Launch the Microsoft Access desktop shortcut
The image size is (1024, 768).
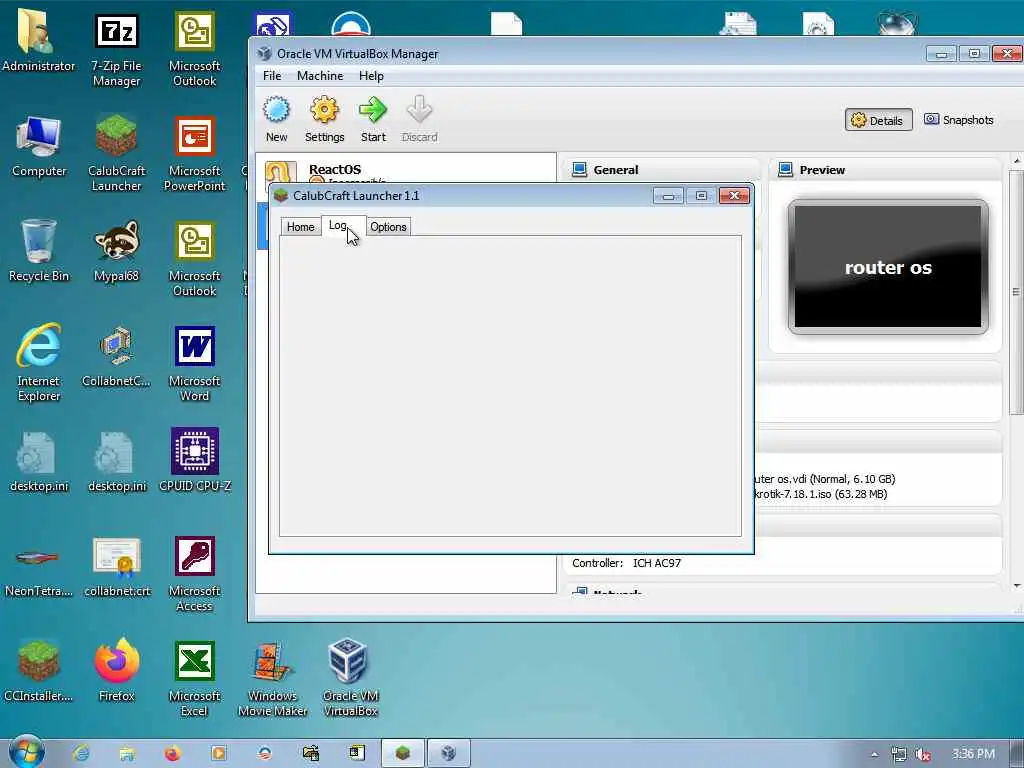tap(194, 573)
